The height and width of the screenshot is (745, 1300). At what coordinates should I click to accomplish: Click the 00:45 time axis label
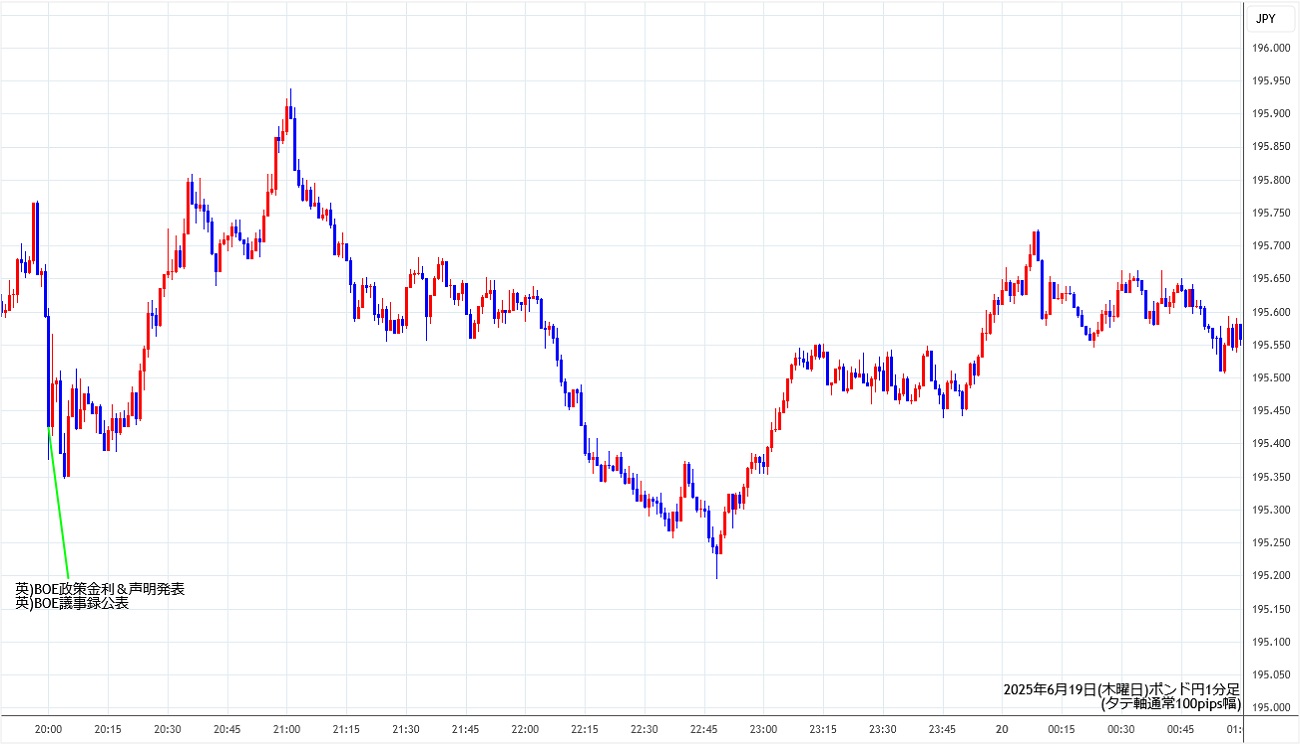tap(1180, 730)
